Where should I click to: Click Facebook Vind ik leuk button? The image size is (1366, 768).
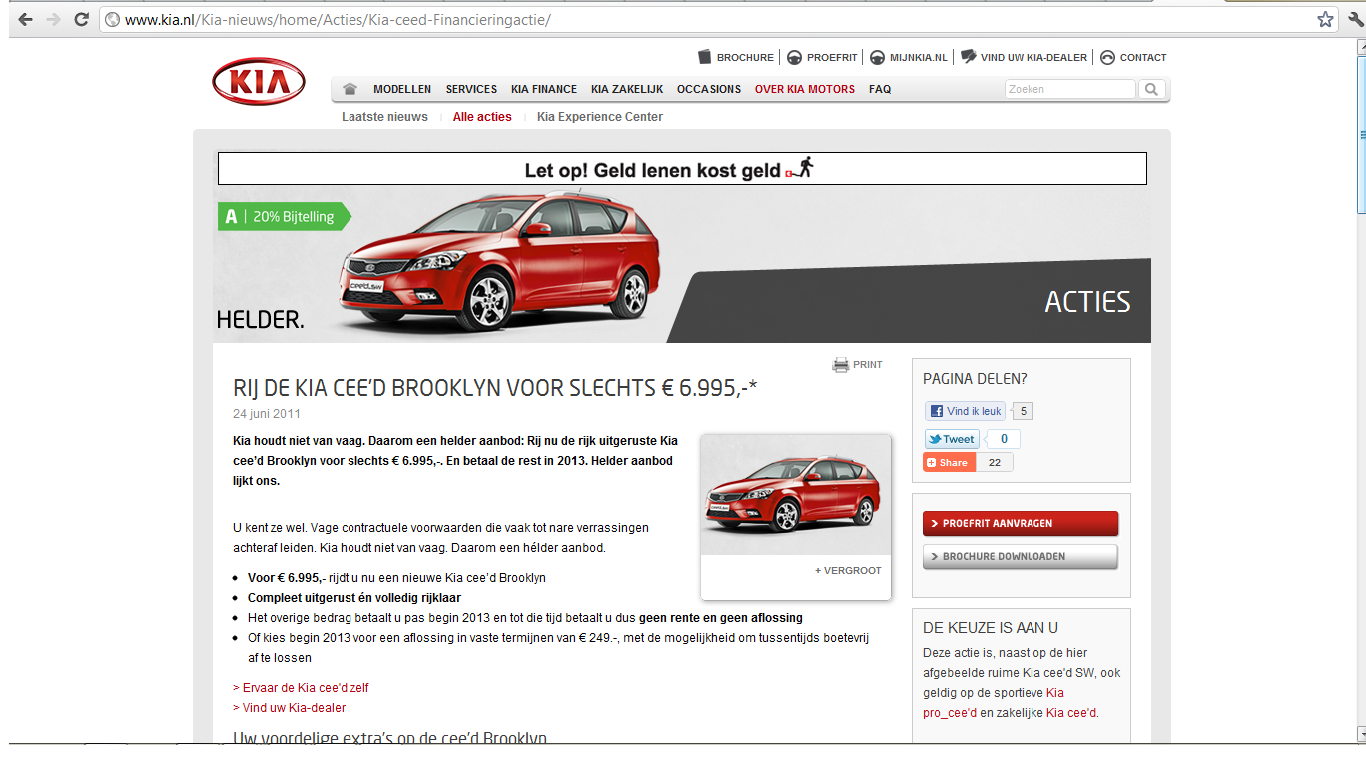click(965, 411)
